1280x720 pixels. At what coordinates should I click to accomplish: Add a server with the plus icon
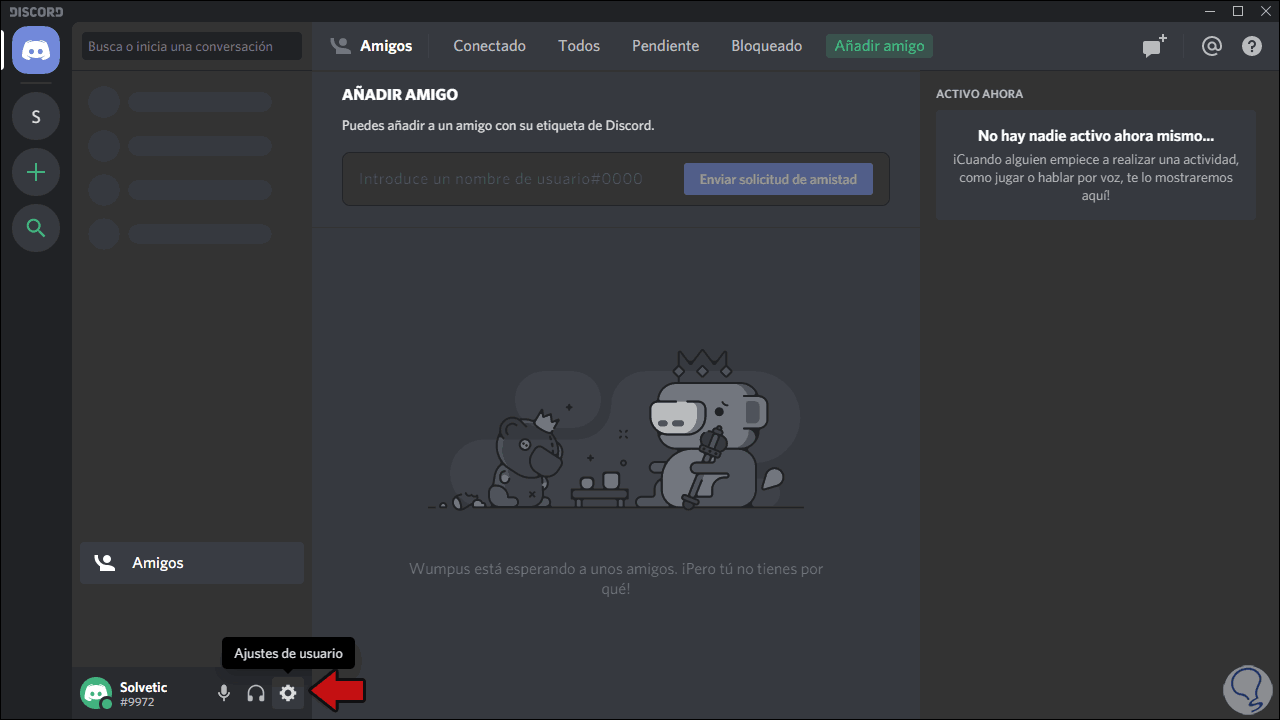tap(36, 173)
